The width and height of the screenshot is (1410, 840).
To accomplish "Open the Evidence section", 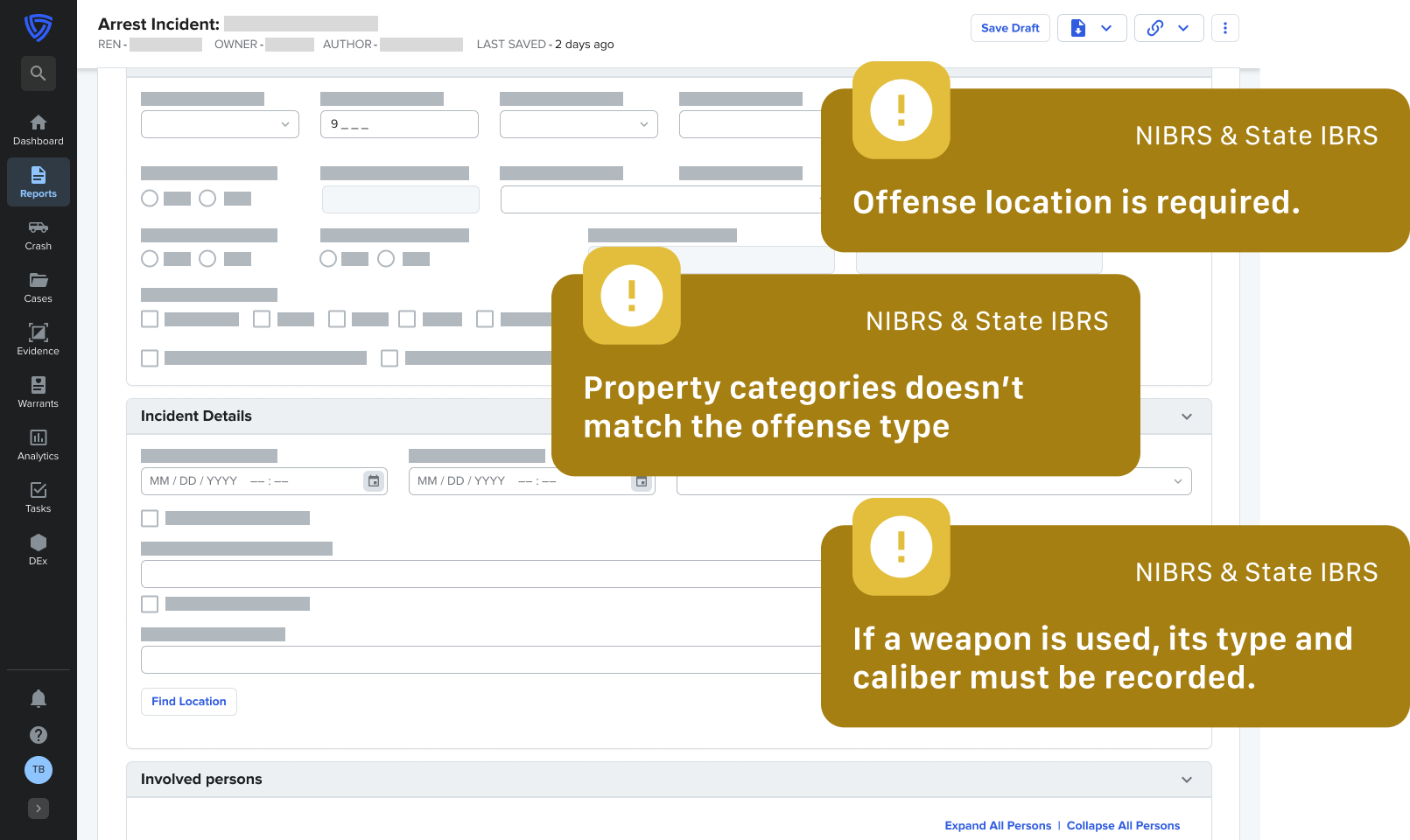I will [38, 339].
